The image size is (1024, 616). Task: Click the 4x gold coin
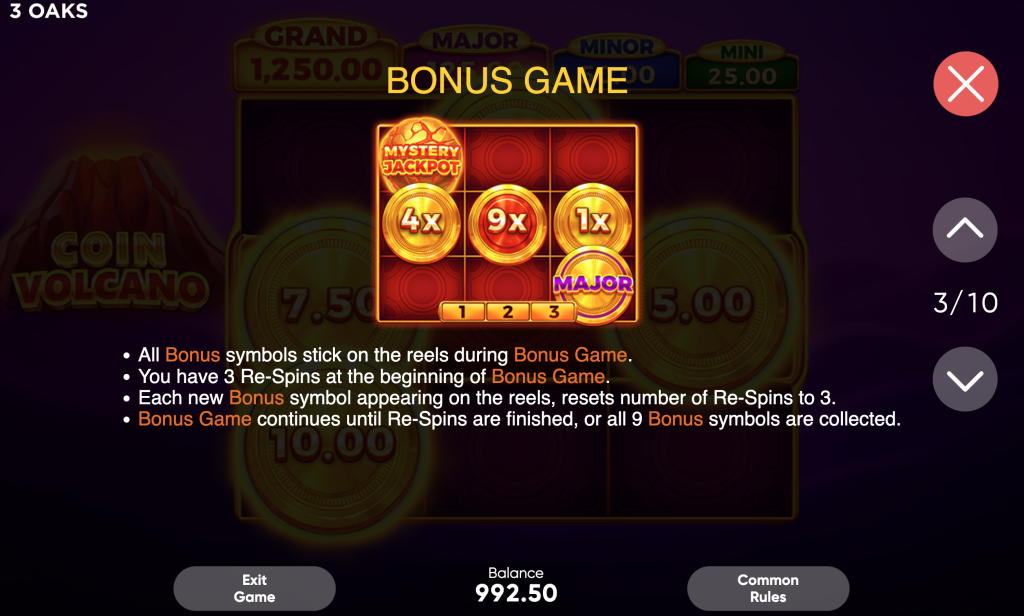coord(421,222)
